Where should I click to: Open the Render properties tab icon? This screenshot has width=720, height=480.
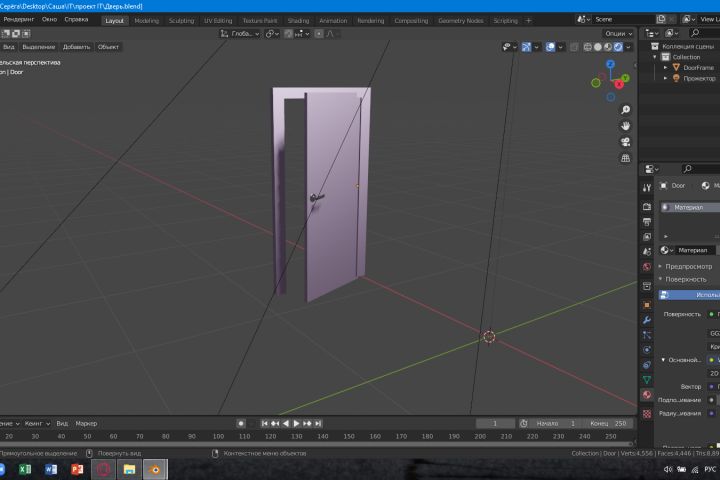coord(647,207)
